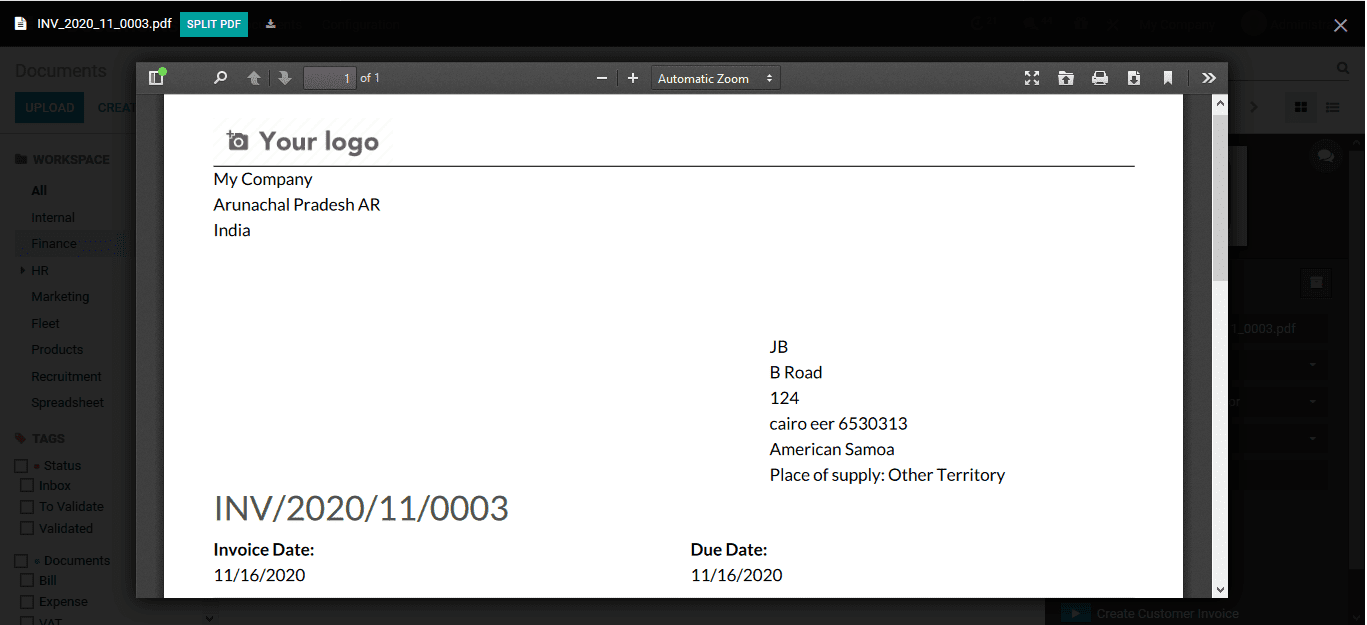The width and height of the screenshot is (1367, 625).
Task: Select the Internal workspace
Action: (53, 218)
